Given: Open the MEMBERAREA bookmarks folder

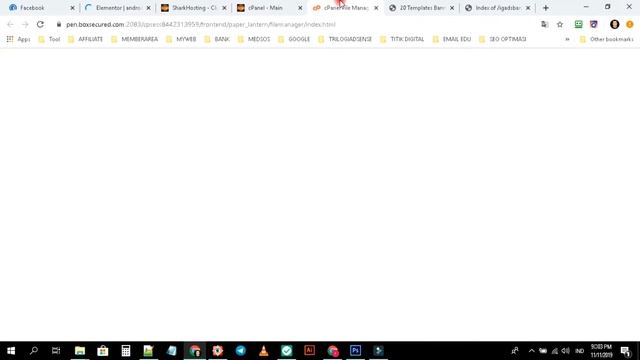Looking at the screenshot, I should tap(135, 39).
